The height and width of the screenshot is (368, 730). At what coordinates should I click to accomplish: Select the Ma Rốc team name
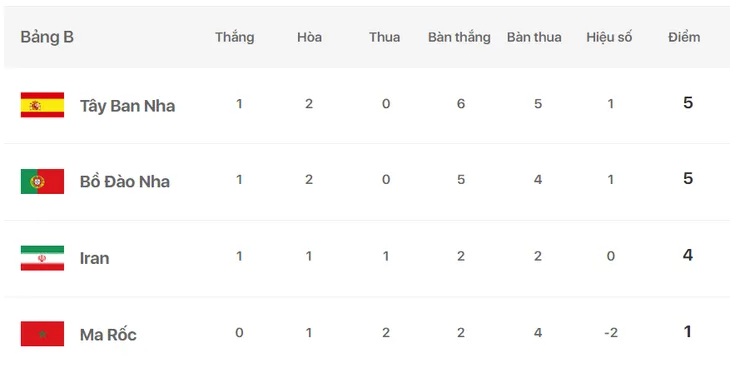click(108, 334)
